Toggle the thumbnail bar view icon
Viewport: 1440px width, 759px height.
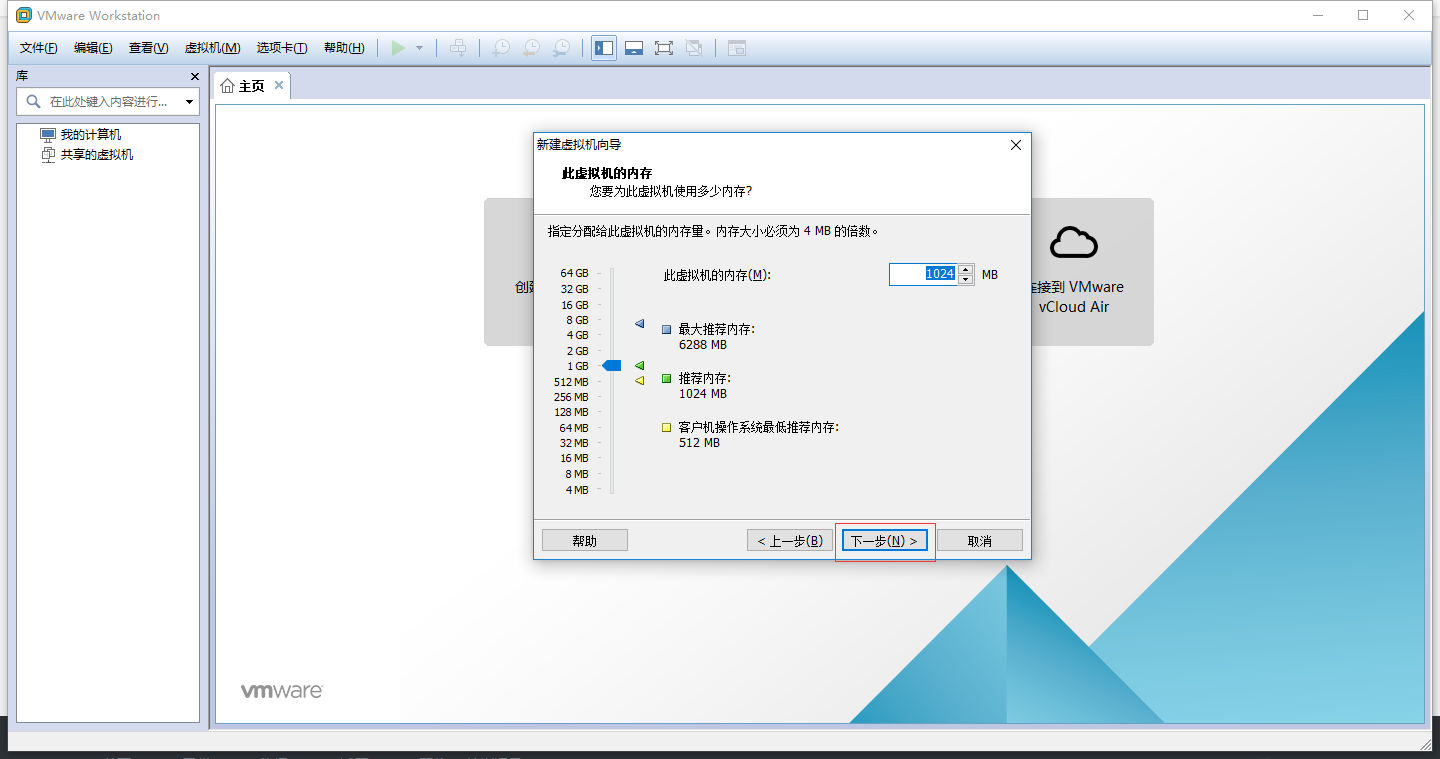point(634,48)
